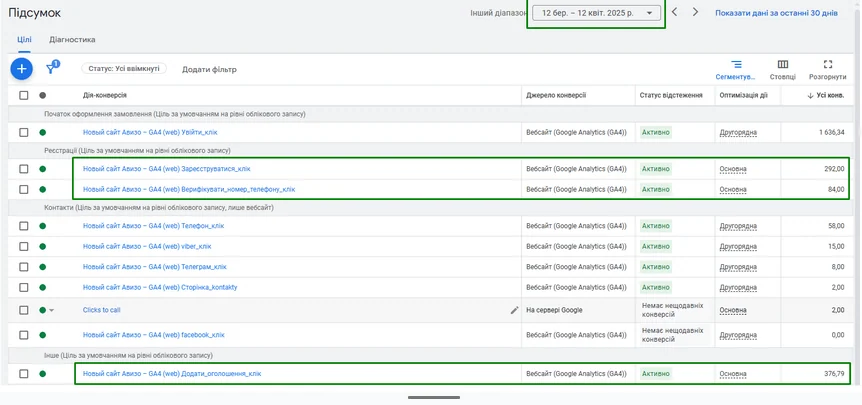Toggle the select-all checkbox in header
Image resolution: width=862 pixels, height=405 pixels.
coord(24,96)
